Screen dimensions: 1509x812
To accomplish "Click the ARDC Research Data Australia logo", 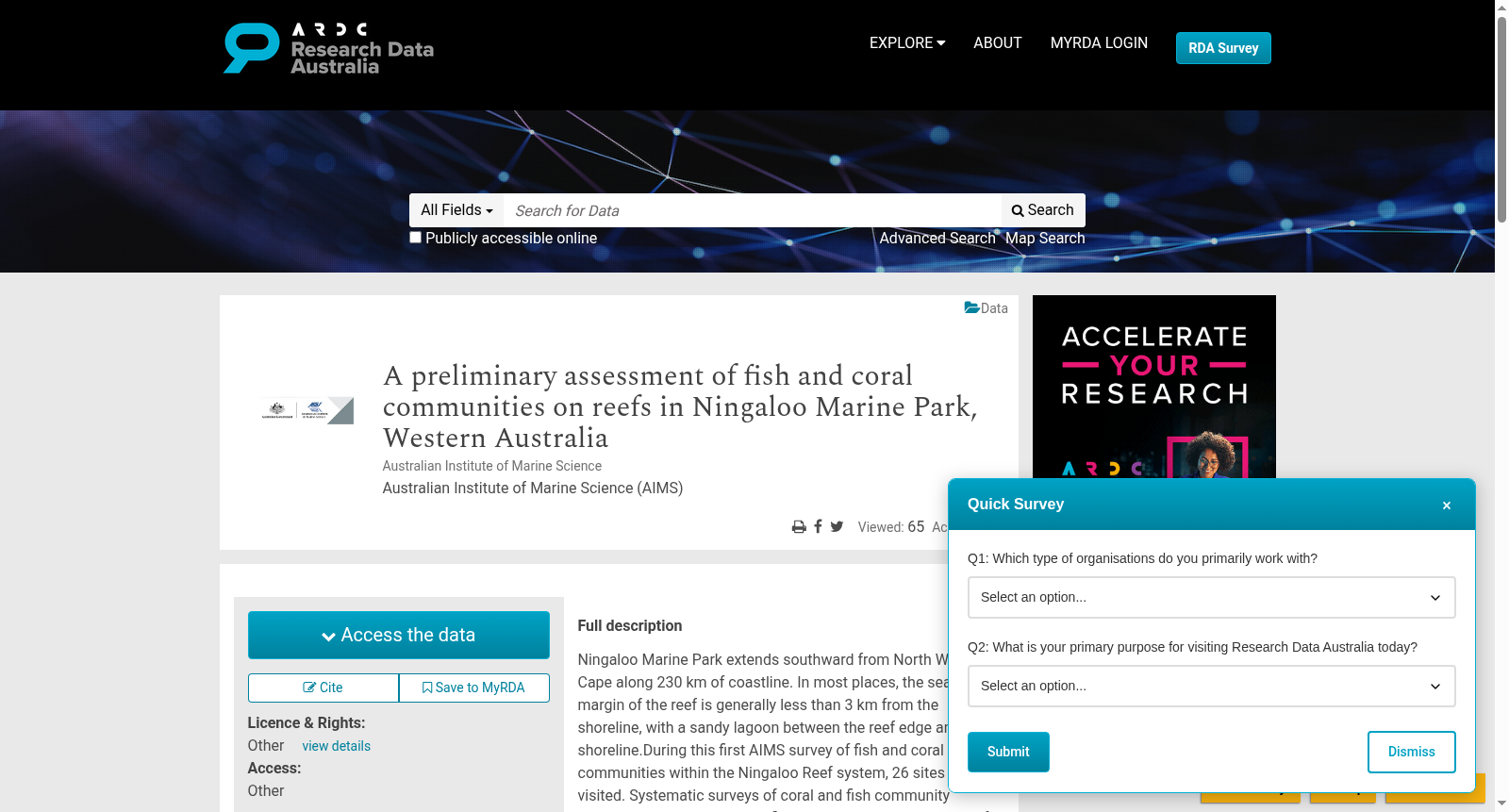I will [328, 48].
